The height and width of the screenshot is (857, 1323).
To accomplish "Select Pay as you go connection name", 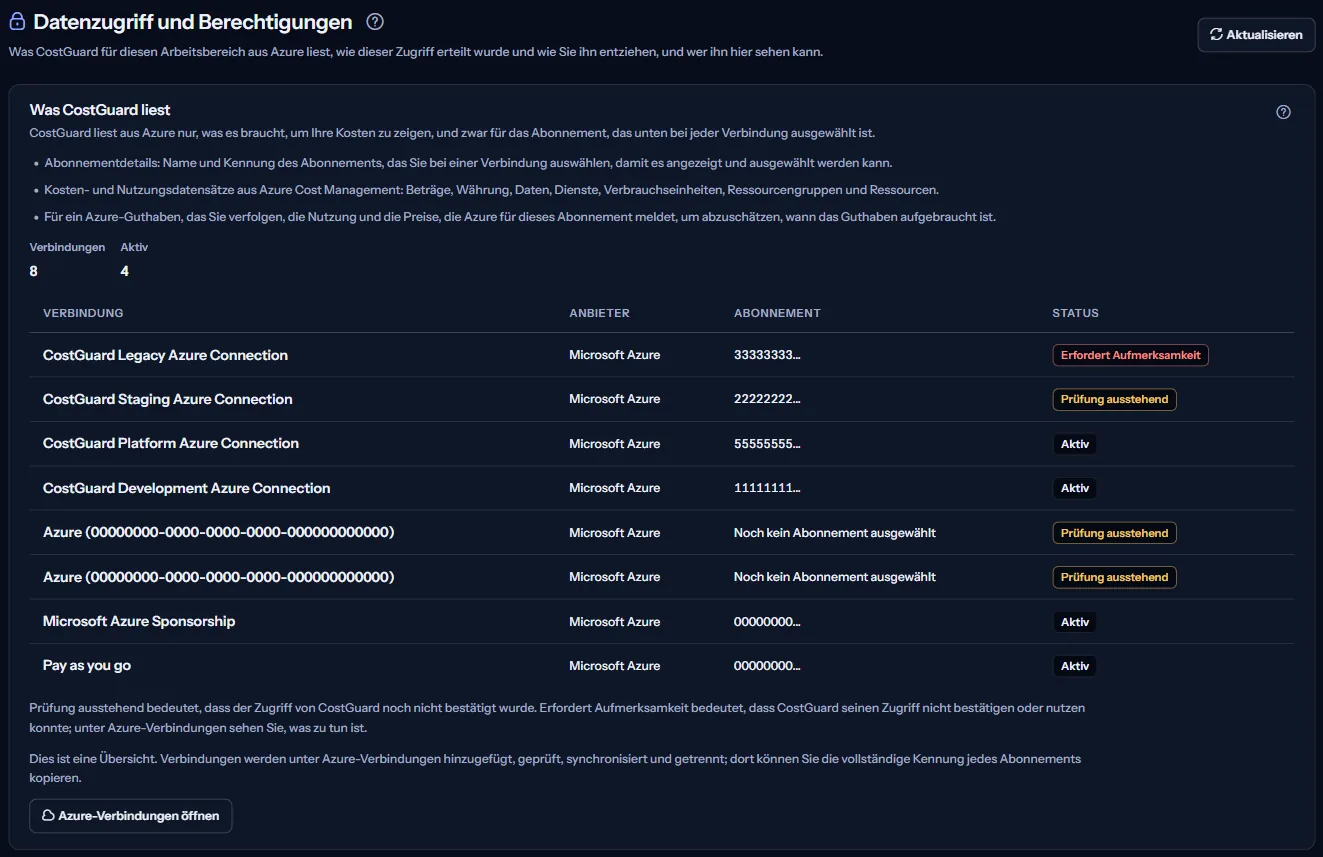I will tap(87, 665).
